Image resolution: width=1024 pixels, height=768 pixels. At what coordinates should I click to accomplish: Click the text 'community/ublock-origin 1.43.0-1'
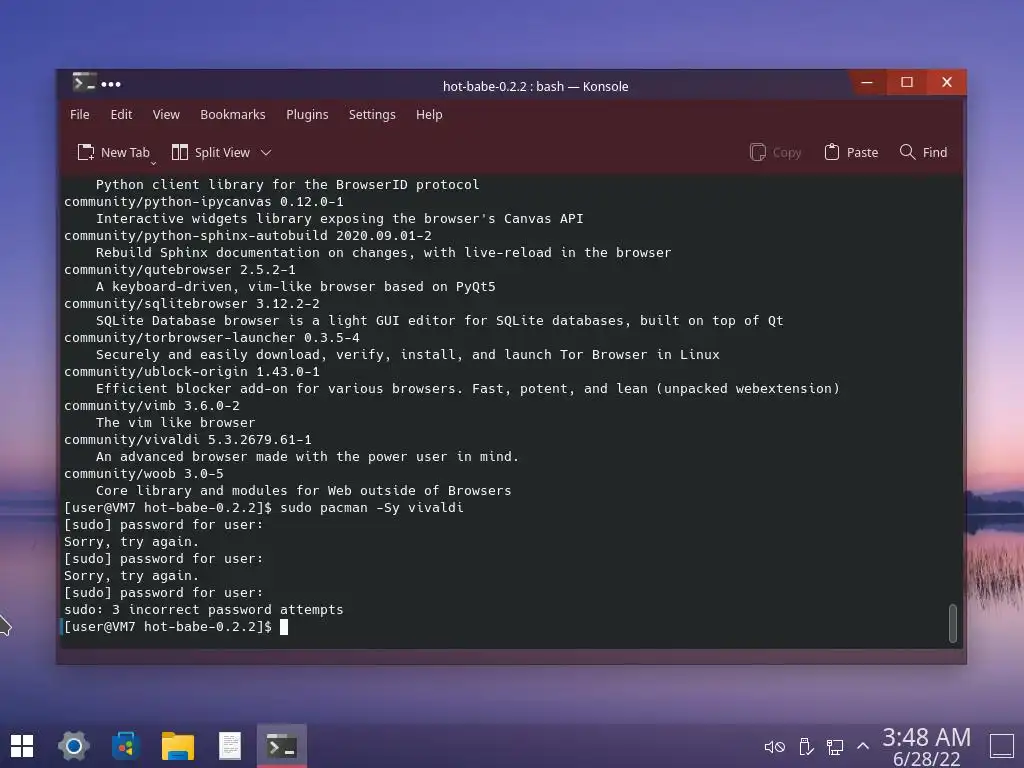click(192, 372)
